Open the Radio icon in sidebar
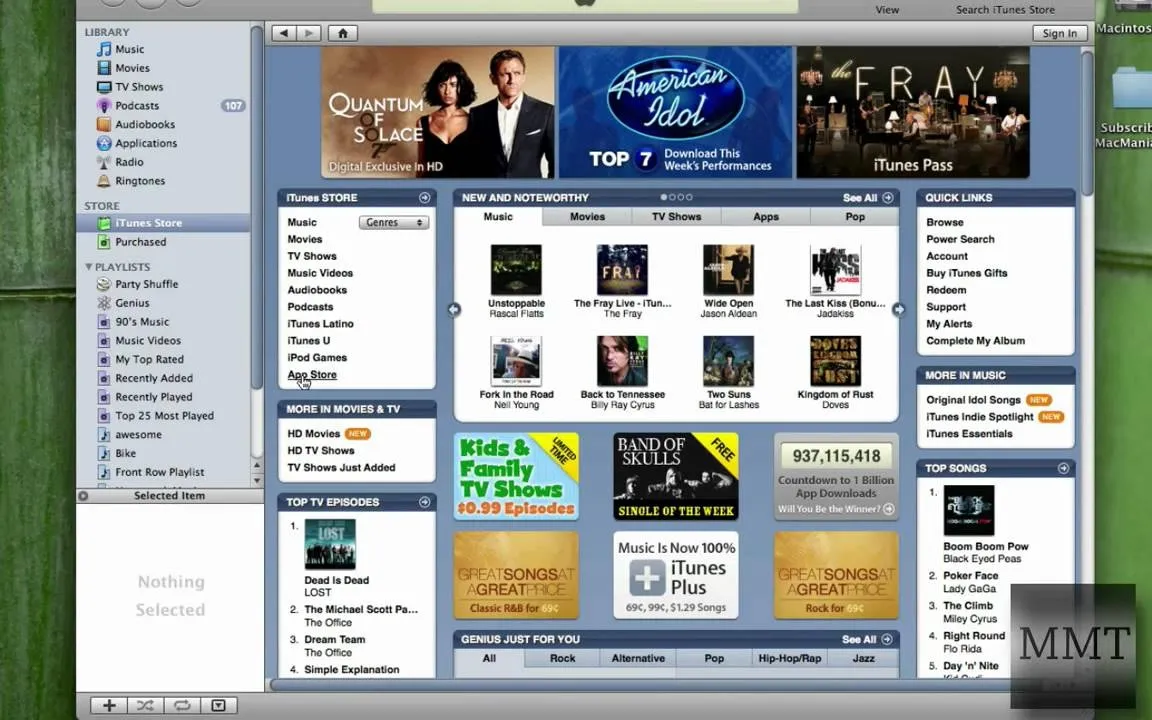The height and width of the screenshot is (720, 1152). pos(104,162)
